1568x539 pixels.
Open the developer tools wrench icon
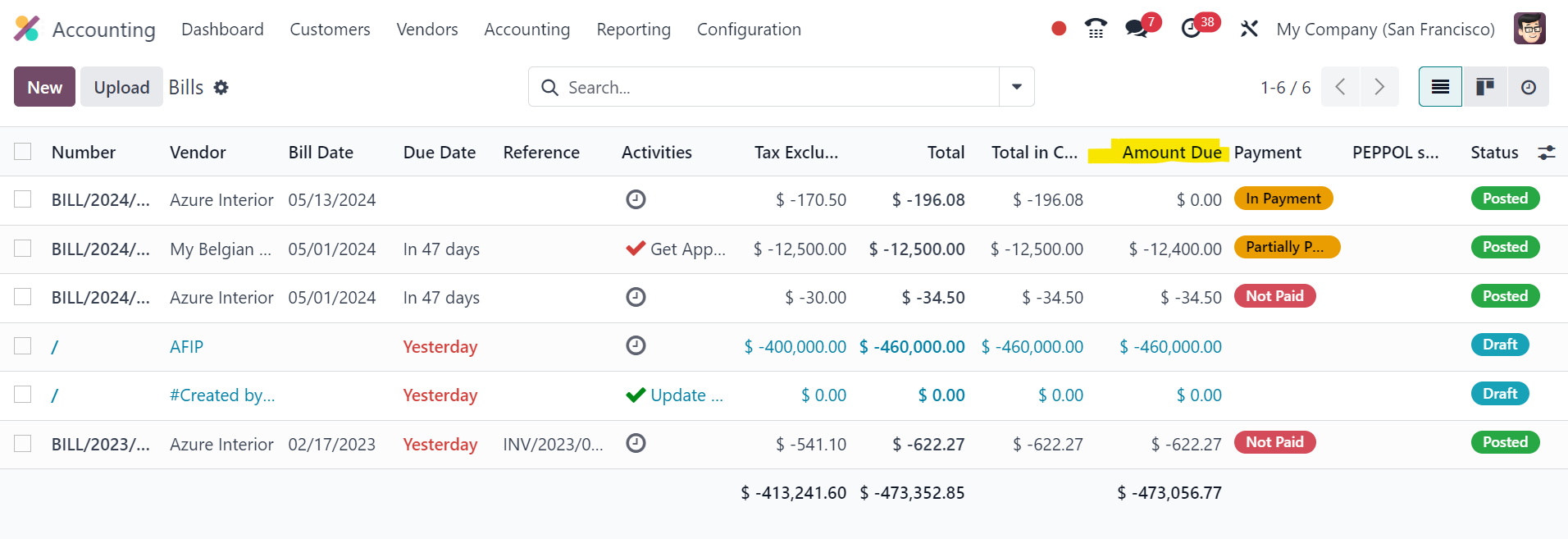pos(1249,29)
